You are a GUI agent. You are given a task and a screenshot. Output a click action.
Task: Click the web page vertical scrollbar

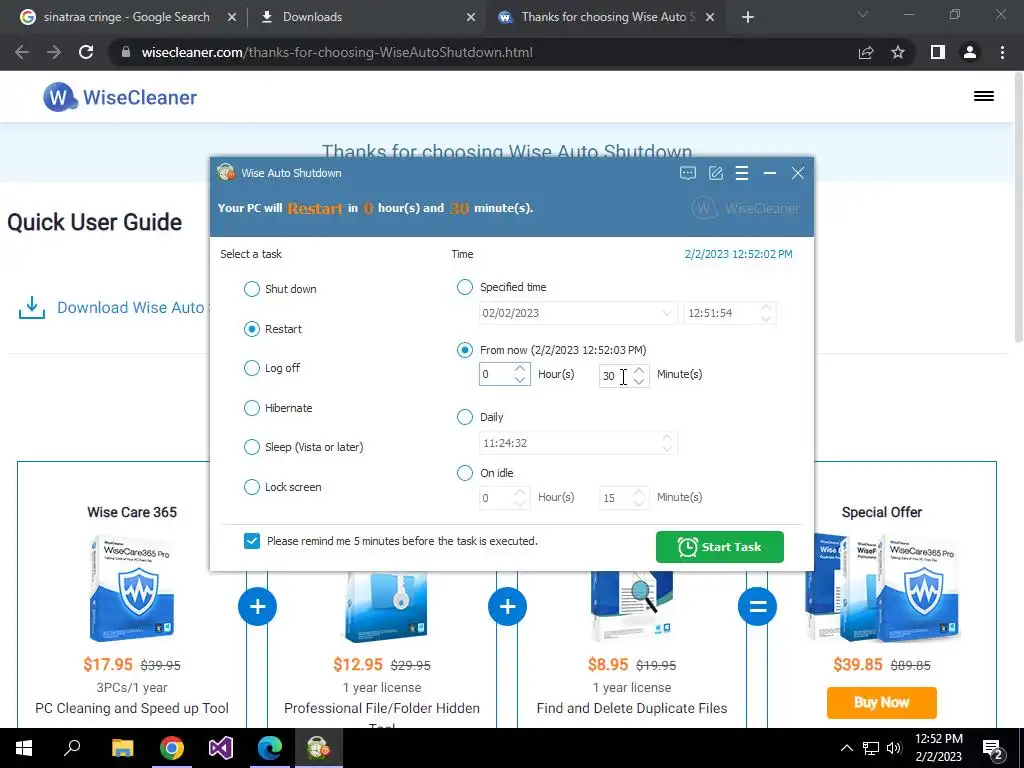pyautogui.click(x=1018, y=209)
